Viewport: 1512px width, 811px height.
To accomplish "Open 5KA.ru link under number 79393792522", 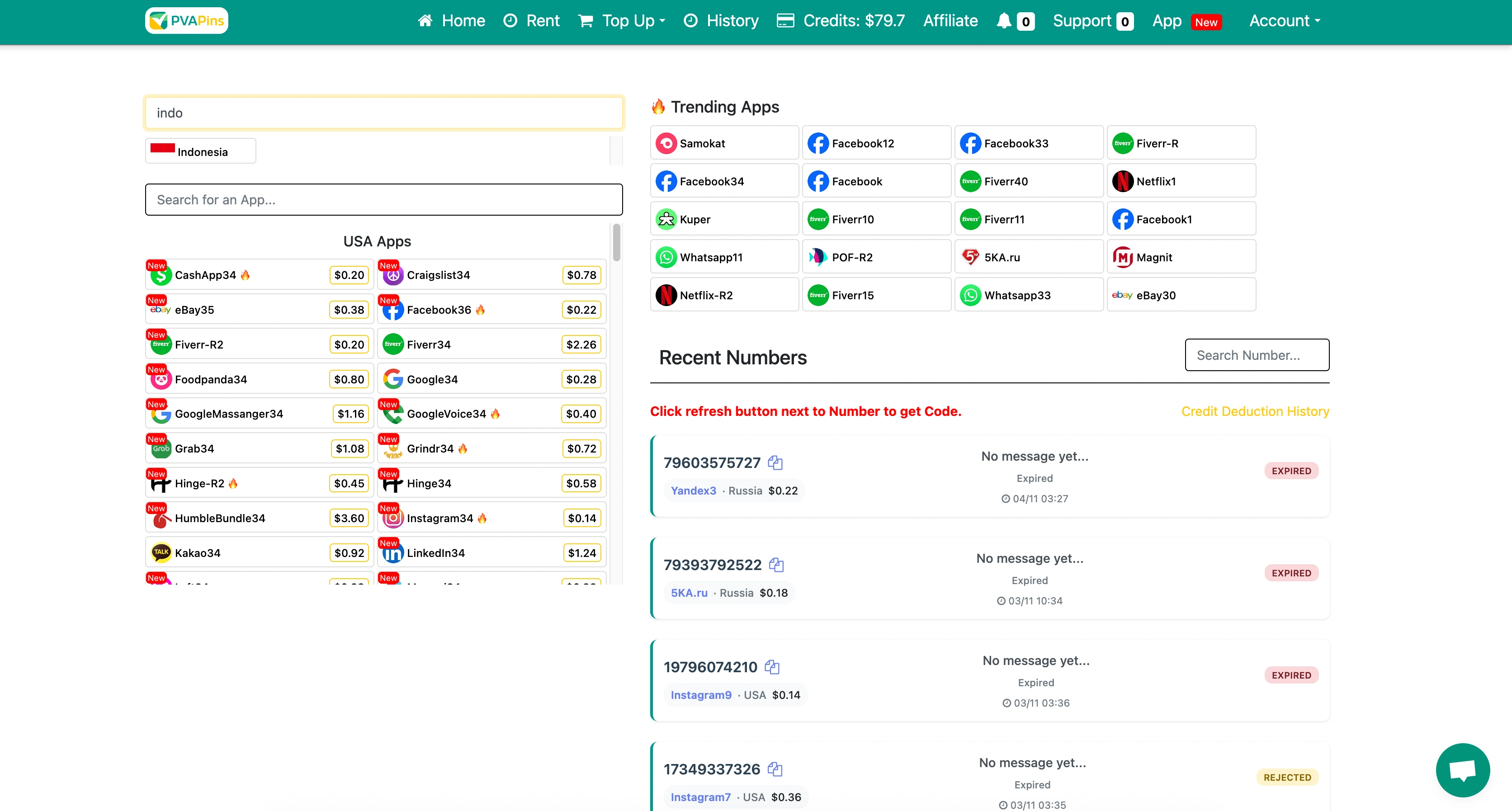I will [x=689, y=593].
